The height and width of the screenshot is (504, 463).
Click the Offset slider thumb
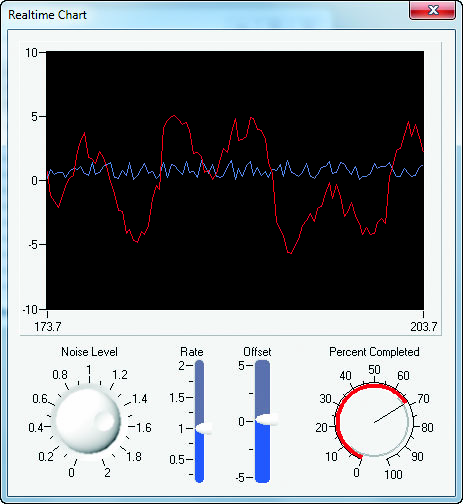[x=267, y=420]
